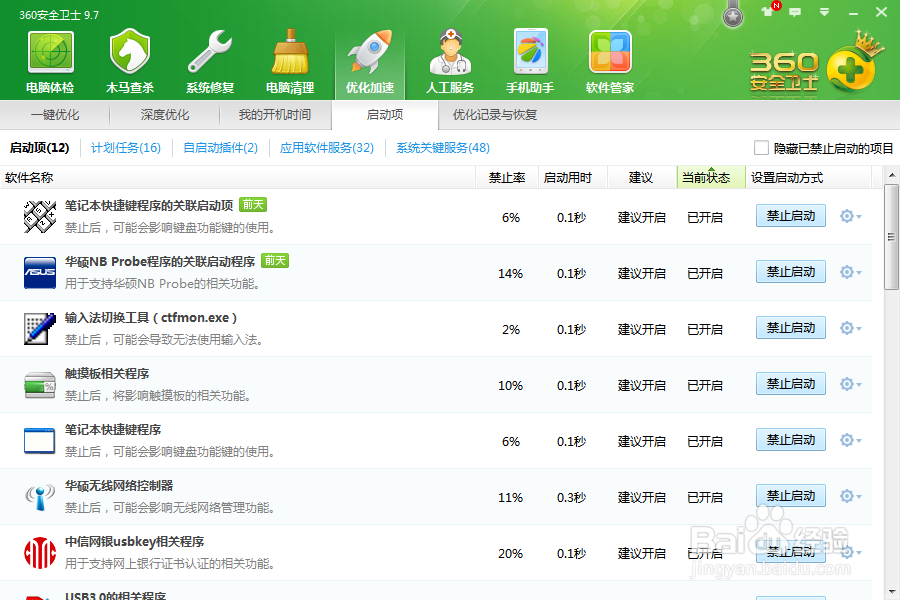Click the ASUS icon of 华硕NB Probe
The height and width of the screenshot is (600, 900).
pos(40,273)
